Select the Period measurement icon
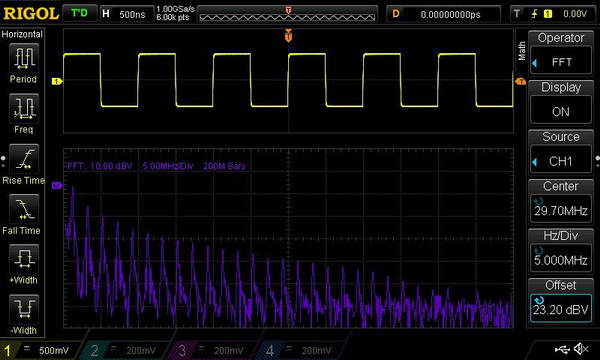 point(24,58)
